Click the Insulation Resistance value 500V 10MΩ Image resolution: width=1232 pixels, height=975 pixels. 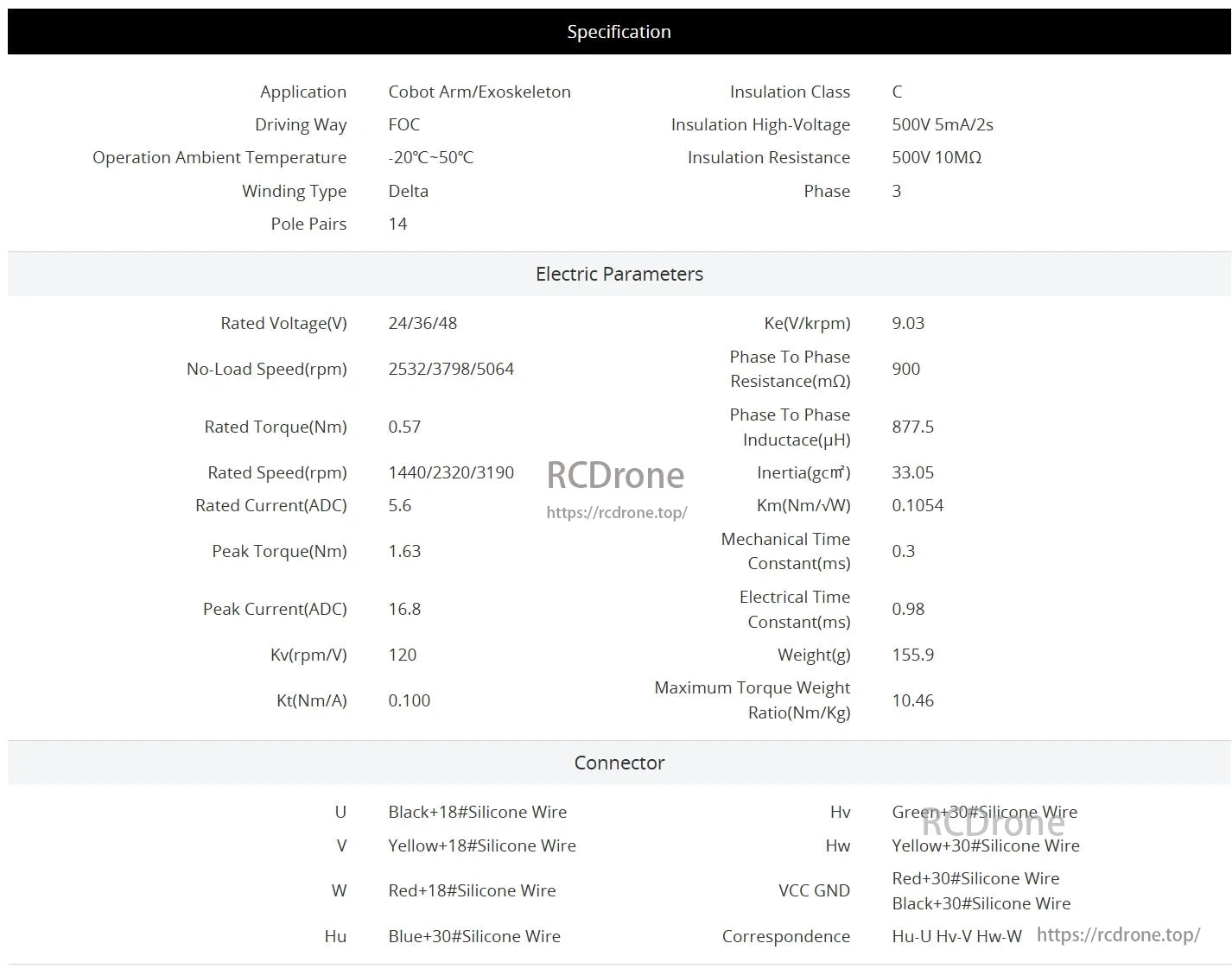pos(937,157)
